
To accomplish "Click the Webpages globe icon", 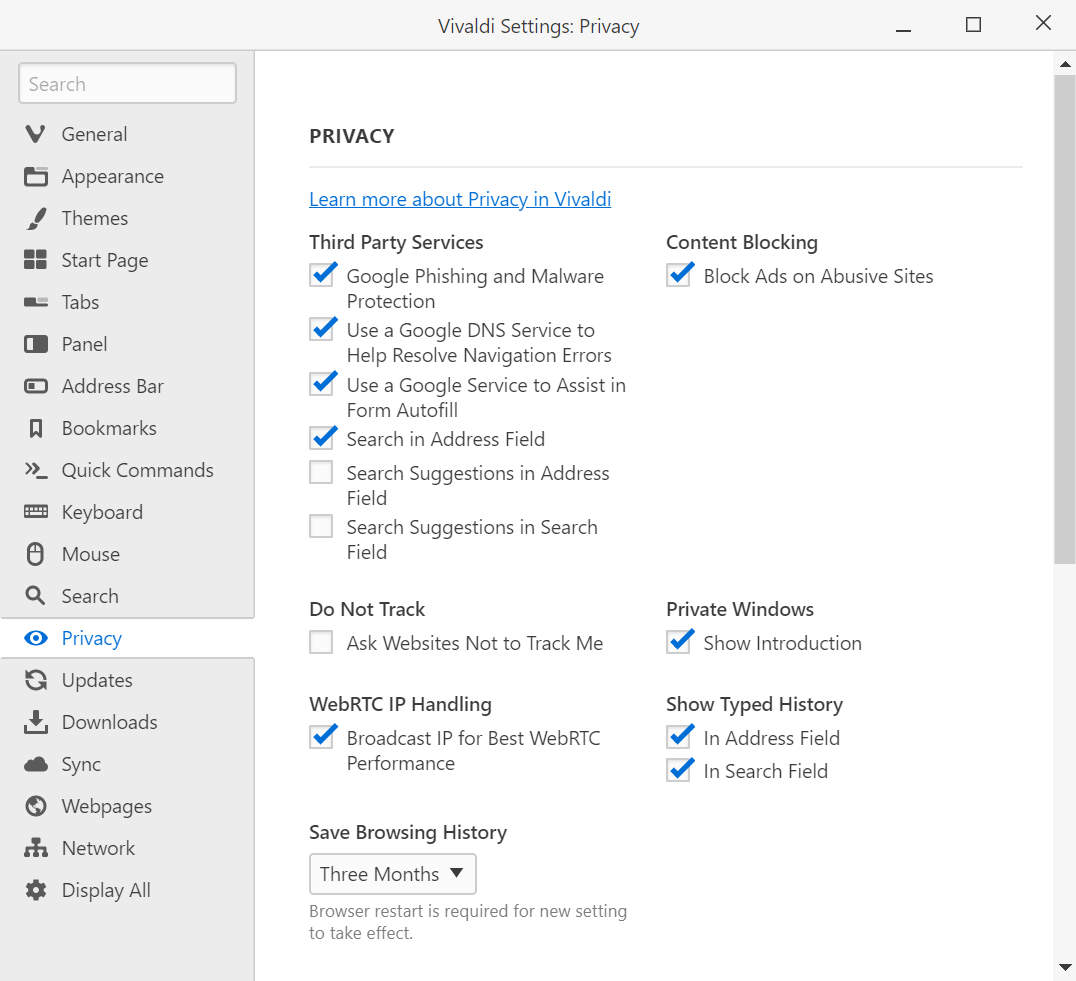I will tap(36, 806).
